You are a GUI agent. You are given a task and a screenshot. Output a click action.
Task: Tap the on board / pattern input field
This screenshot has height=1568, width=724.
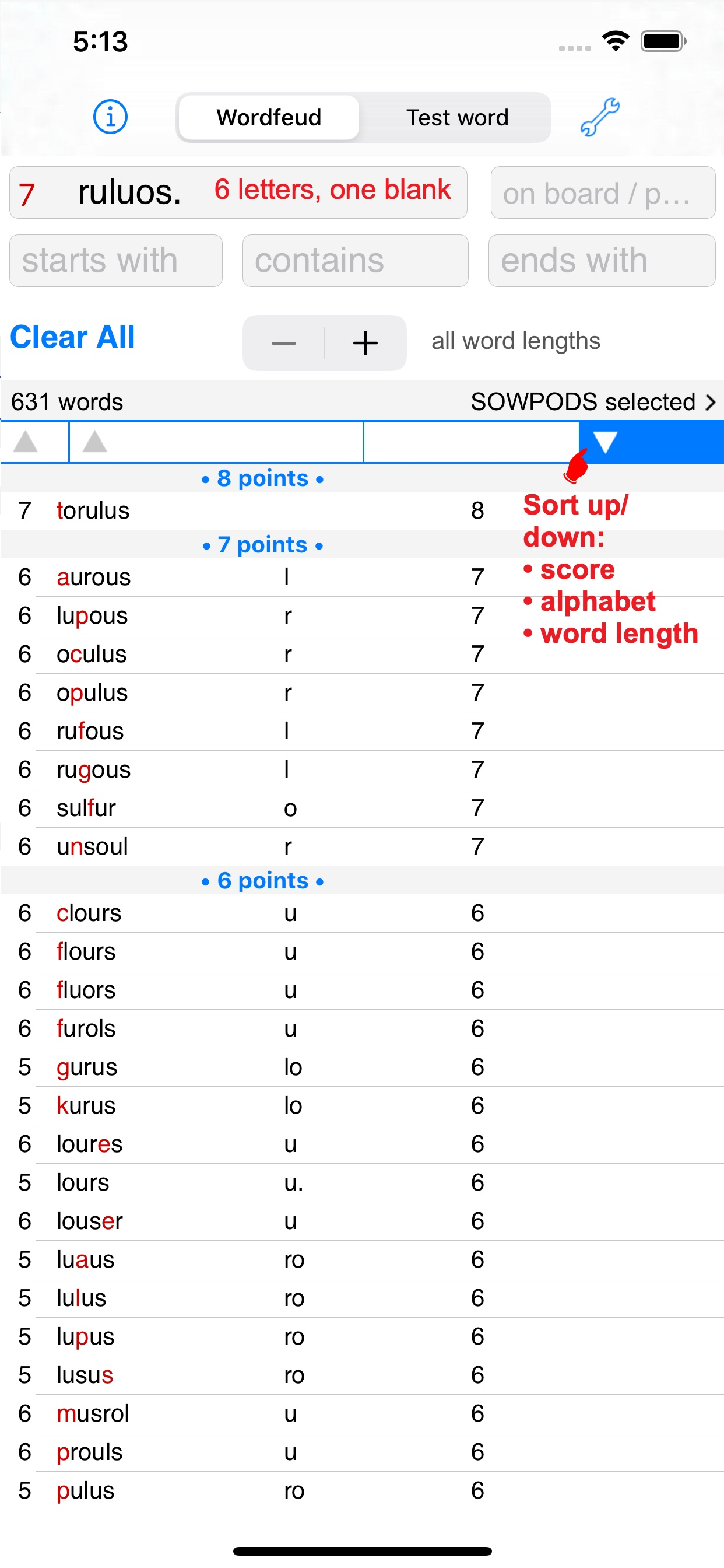tap(603, 192)
